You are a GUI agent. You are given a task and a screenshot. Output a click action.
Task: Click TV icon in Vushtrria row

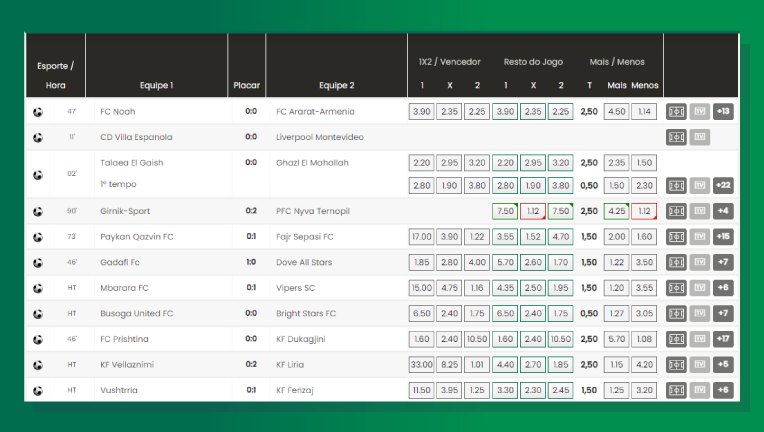(700, 390)
